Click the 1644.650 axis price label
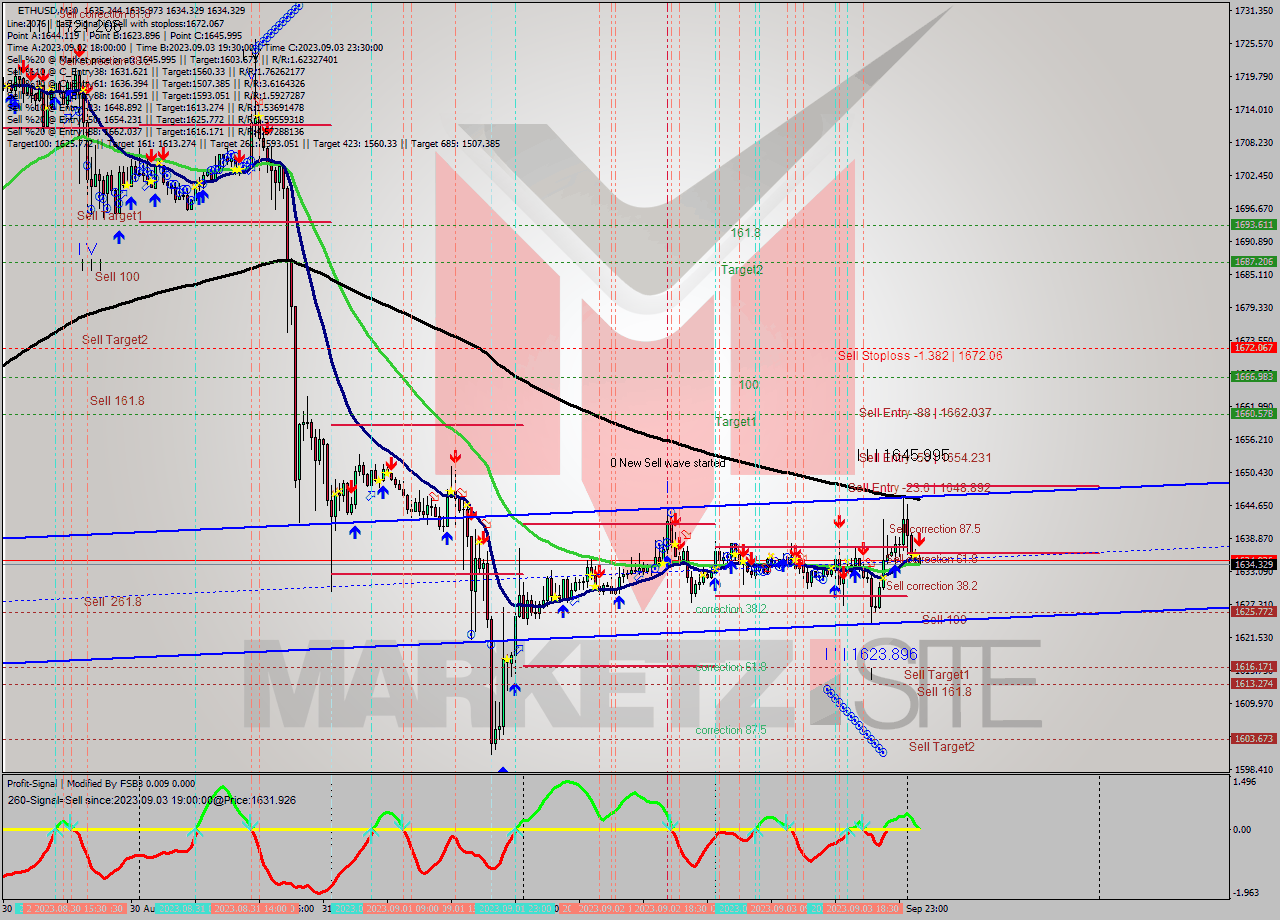This screenshot has width=1280, height=920. [1253, 505]
